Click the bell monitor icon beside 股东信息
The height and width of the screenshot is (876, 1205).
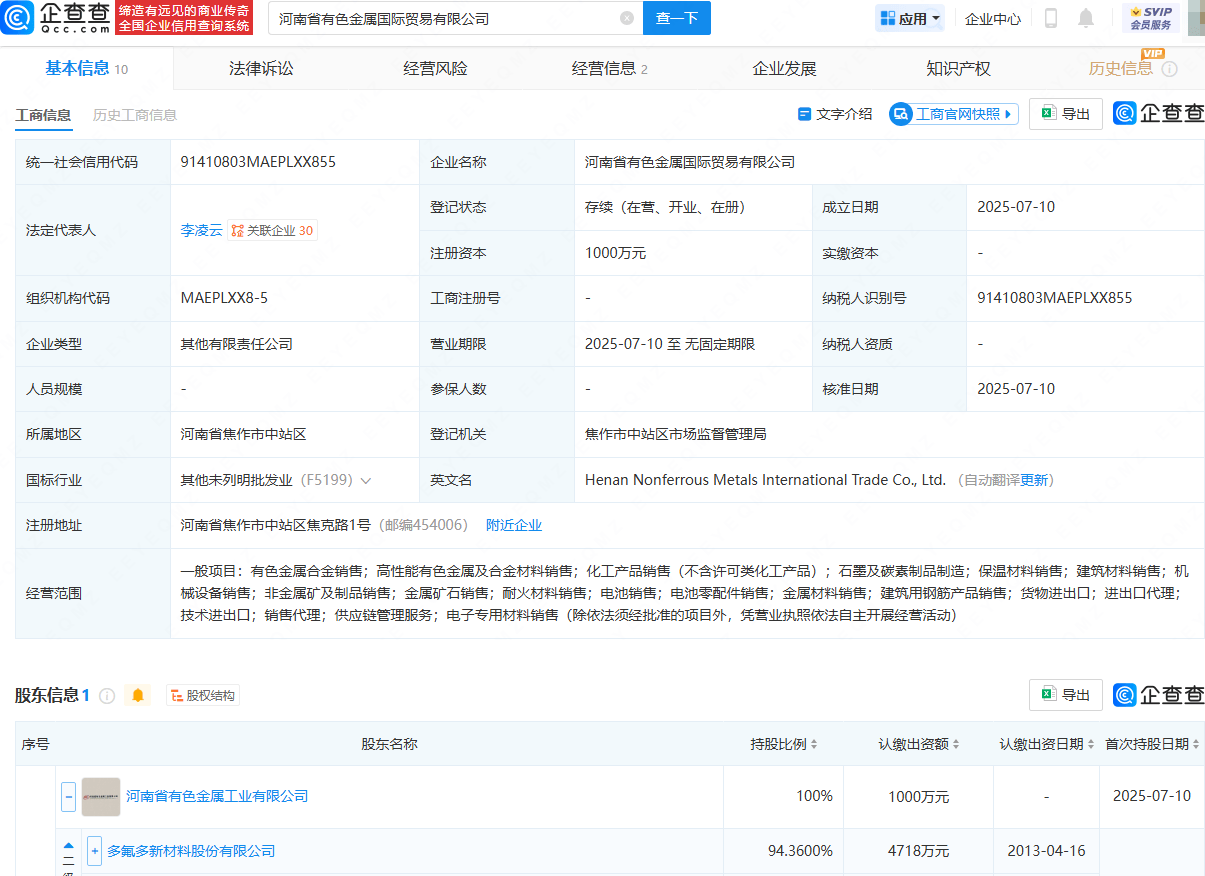tap(138, 695)
